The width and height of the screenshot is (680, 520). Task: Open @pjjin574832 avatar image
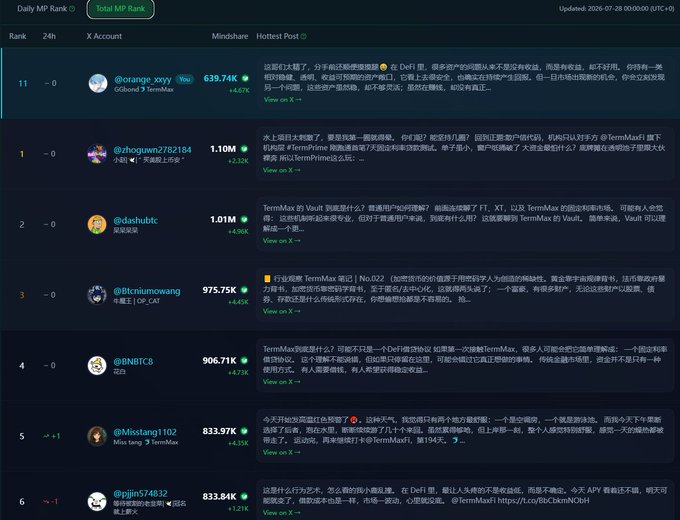coord(97,502)
